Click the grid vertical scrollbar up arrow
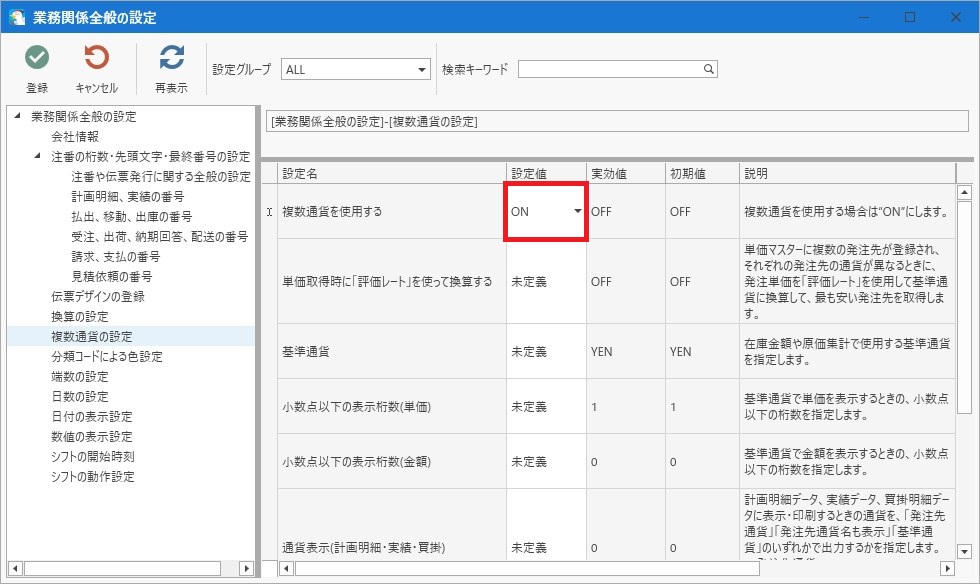This screenshot has width=980, height=584. (x=964, y=192)
